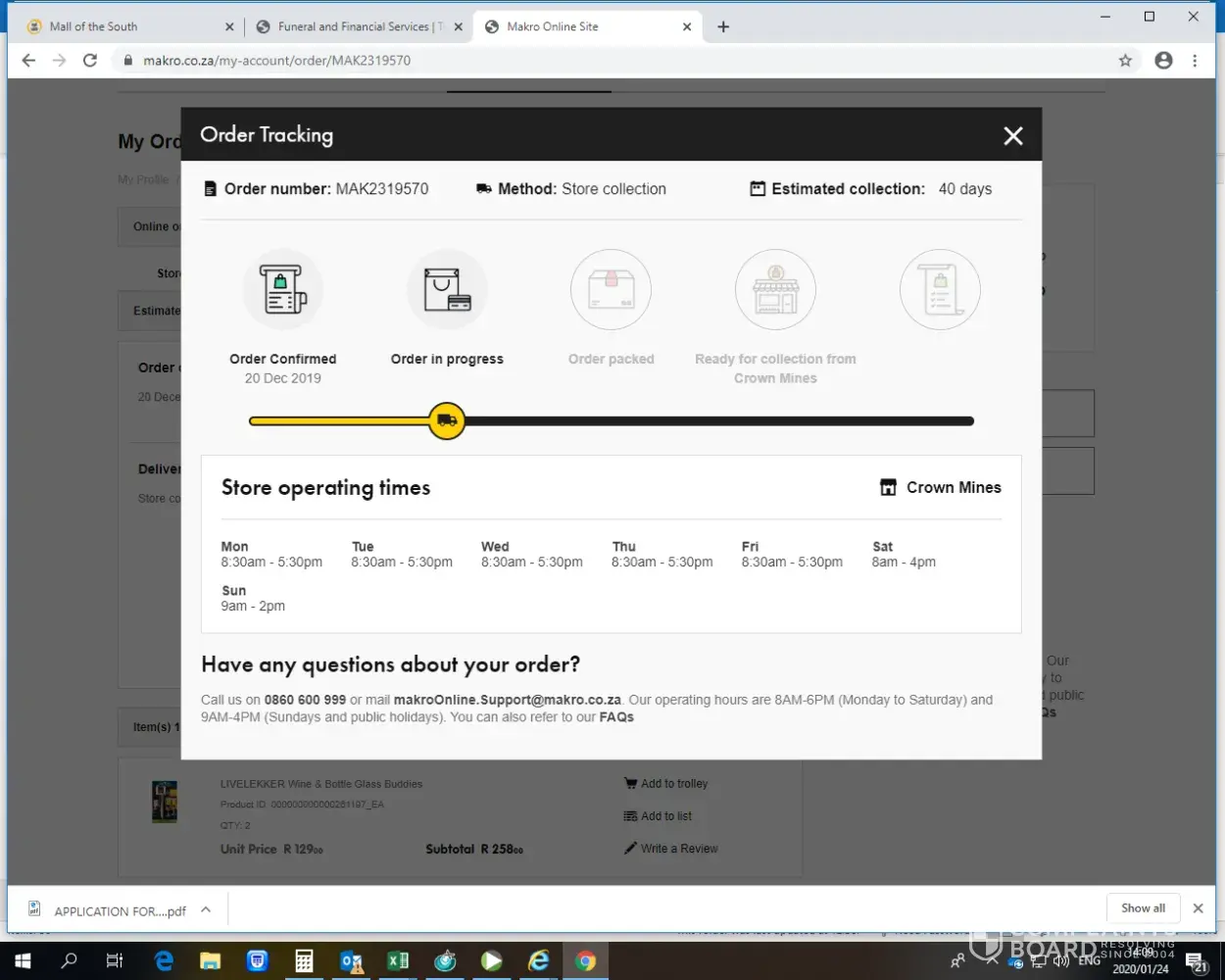The image size is (1225, 980).
Task: Click Write a Review link
Action: tap(671, 849)
